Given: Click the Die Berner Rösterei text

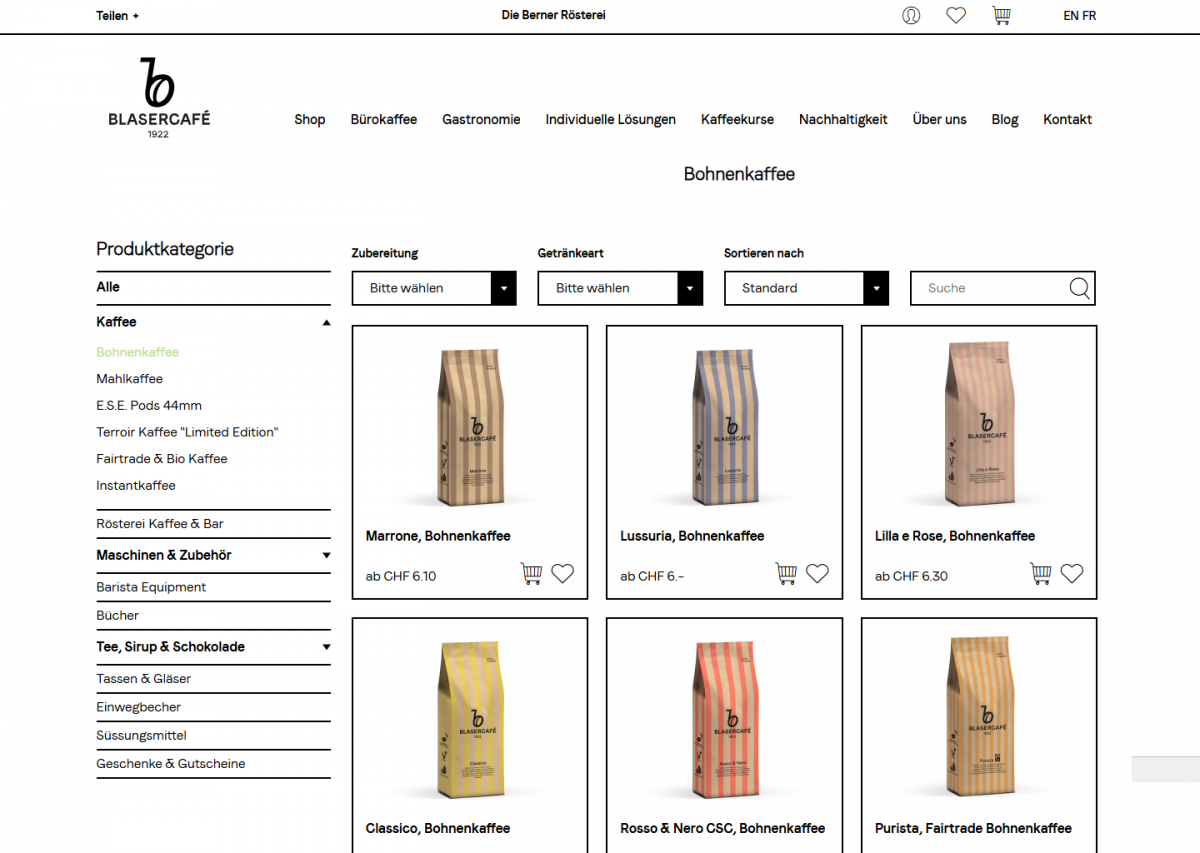Looking at the screenshot, I should tap(554, 15).
